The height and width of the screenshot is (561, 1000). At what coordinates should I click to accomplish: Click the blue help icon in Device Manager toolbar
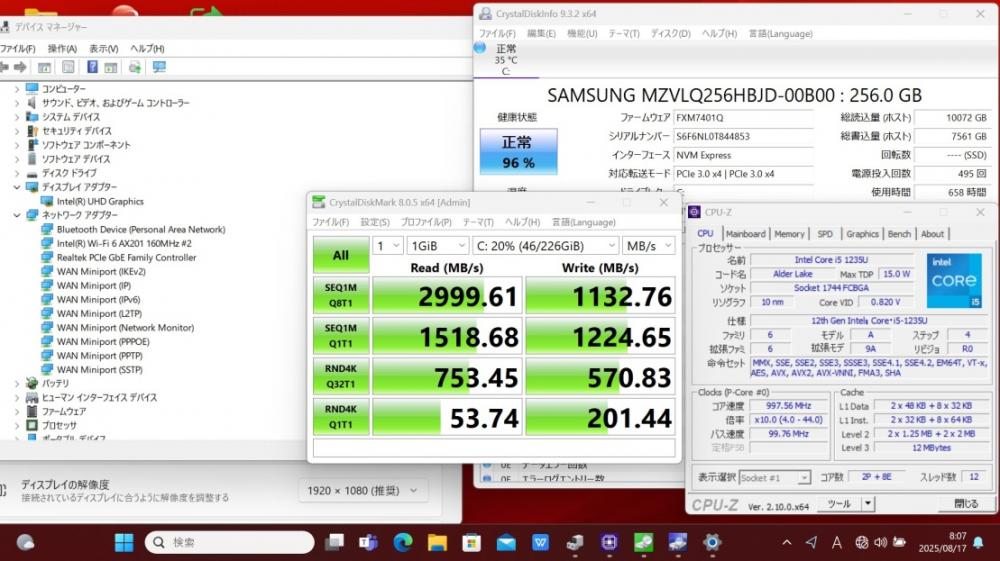coord(92,67)
